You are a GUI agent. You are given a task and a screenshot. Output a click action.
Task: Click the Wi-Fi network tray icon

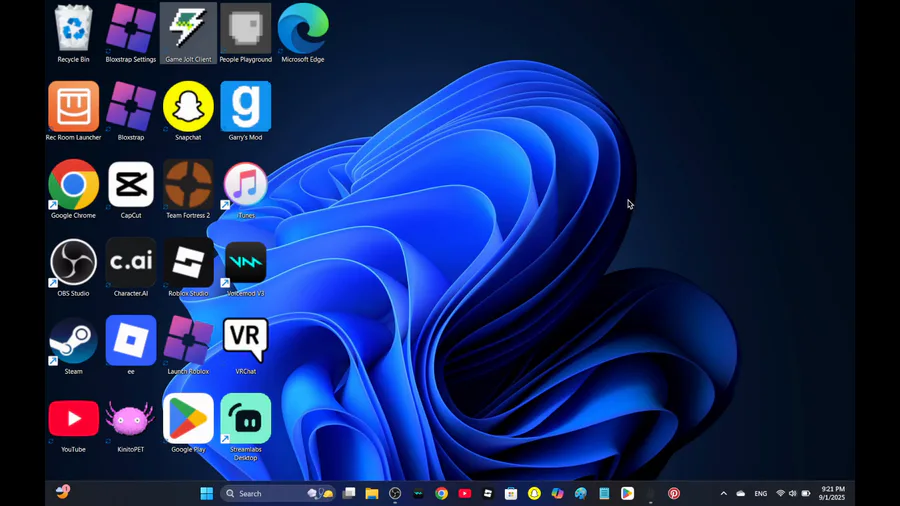tap(780, 493)
